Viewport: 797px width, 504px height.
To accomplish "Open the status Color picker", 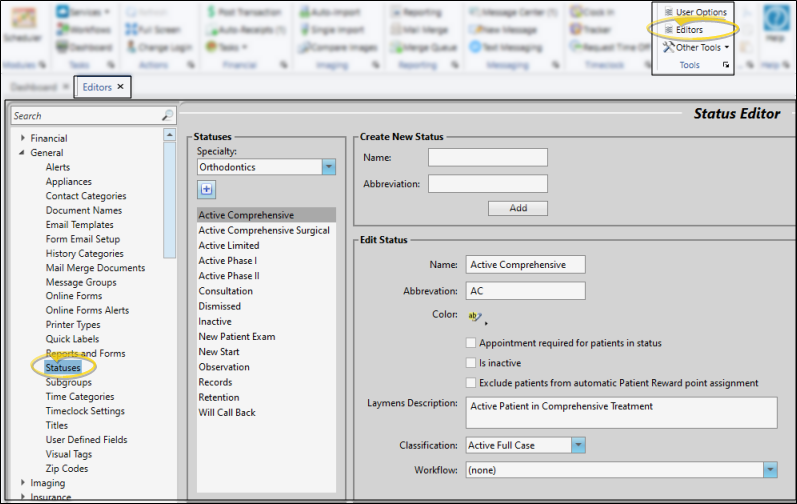I will (x=474, y=317).
